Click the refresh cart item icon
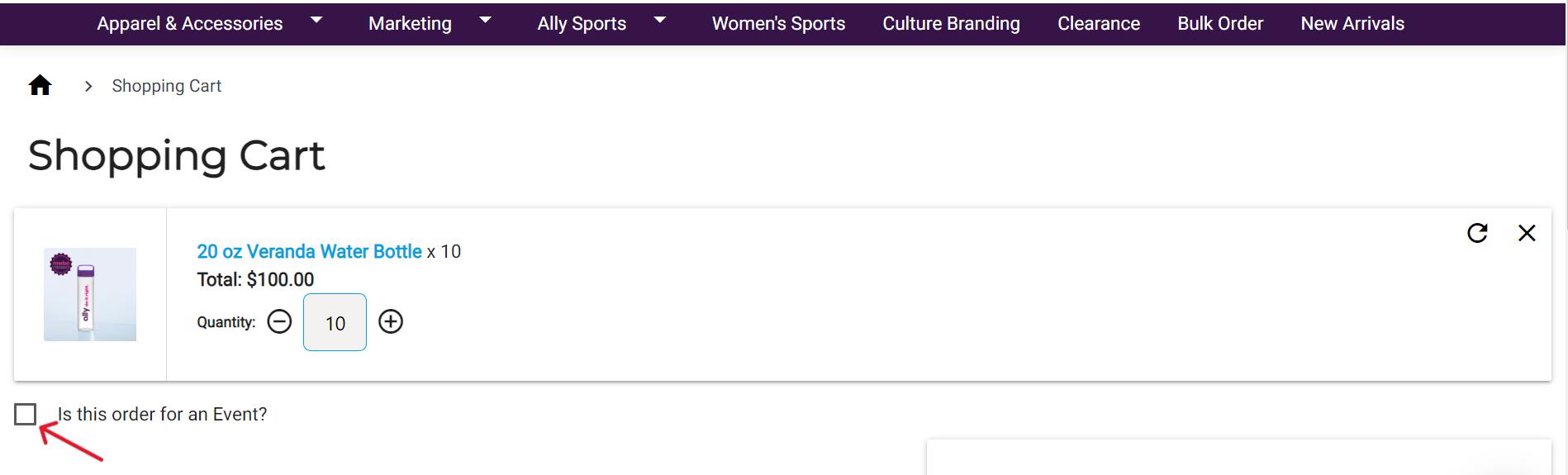Image resolution: width=1568 pixels, height=475 pixels. pos(1477,233)
